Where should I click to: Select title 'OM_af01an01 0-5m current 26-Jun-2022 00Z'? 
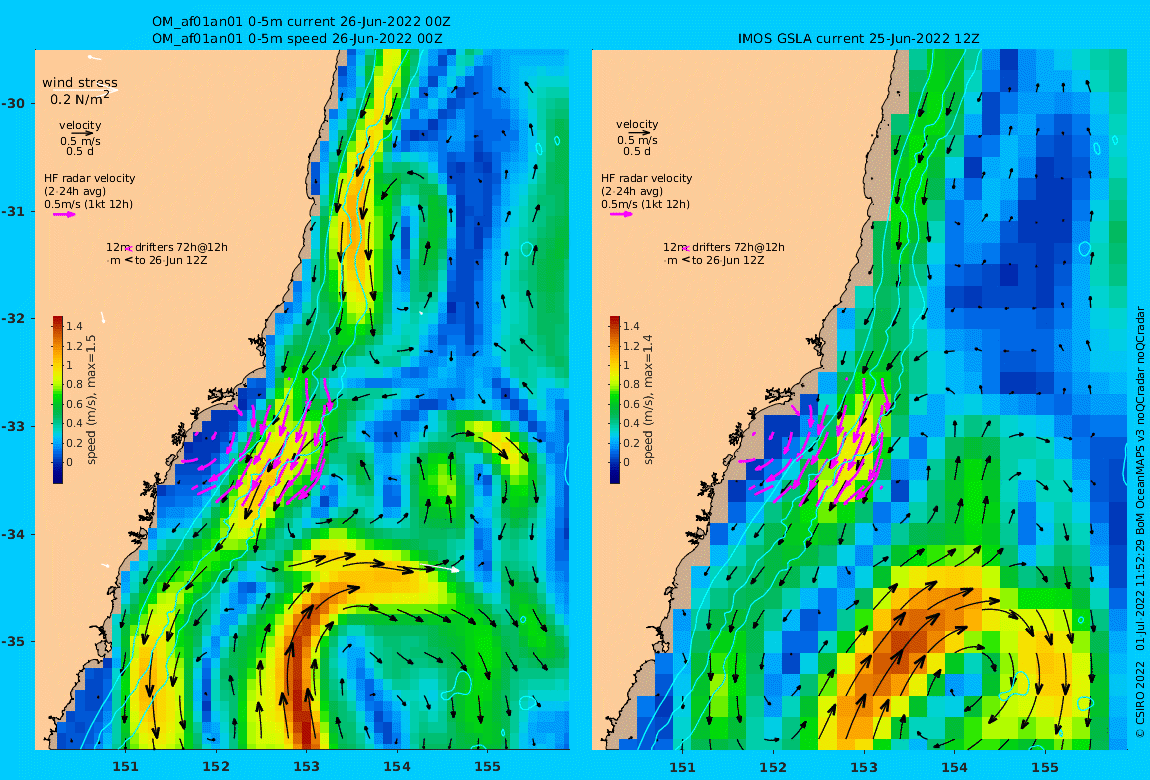click(x=301, y=21)
